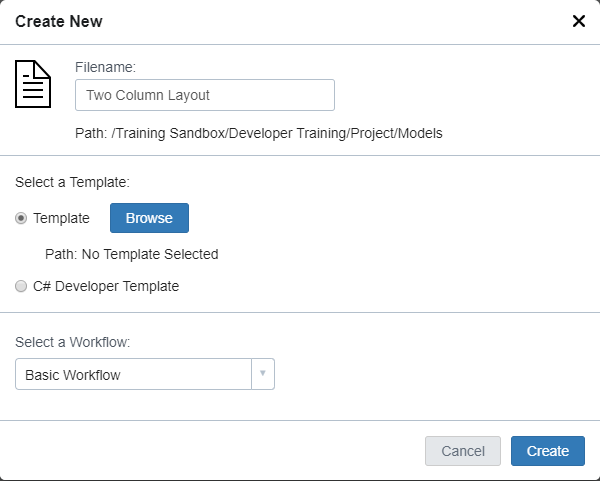Viewport: 600px width, 481px height.
Task: Click the 'Select a Template:' heading
Action: click(x=72, y=182)
